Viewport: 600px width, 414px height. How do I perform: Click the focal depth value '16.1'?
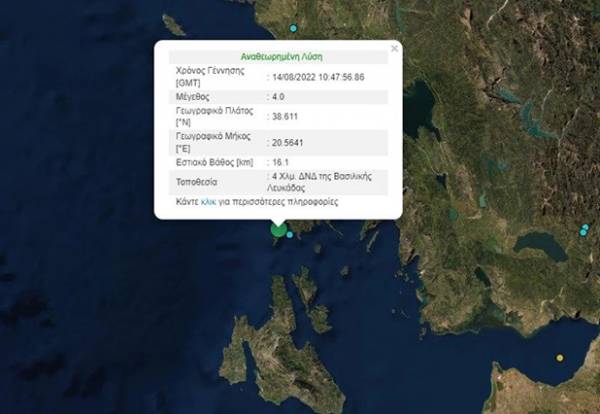(280, 162)
